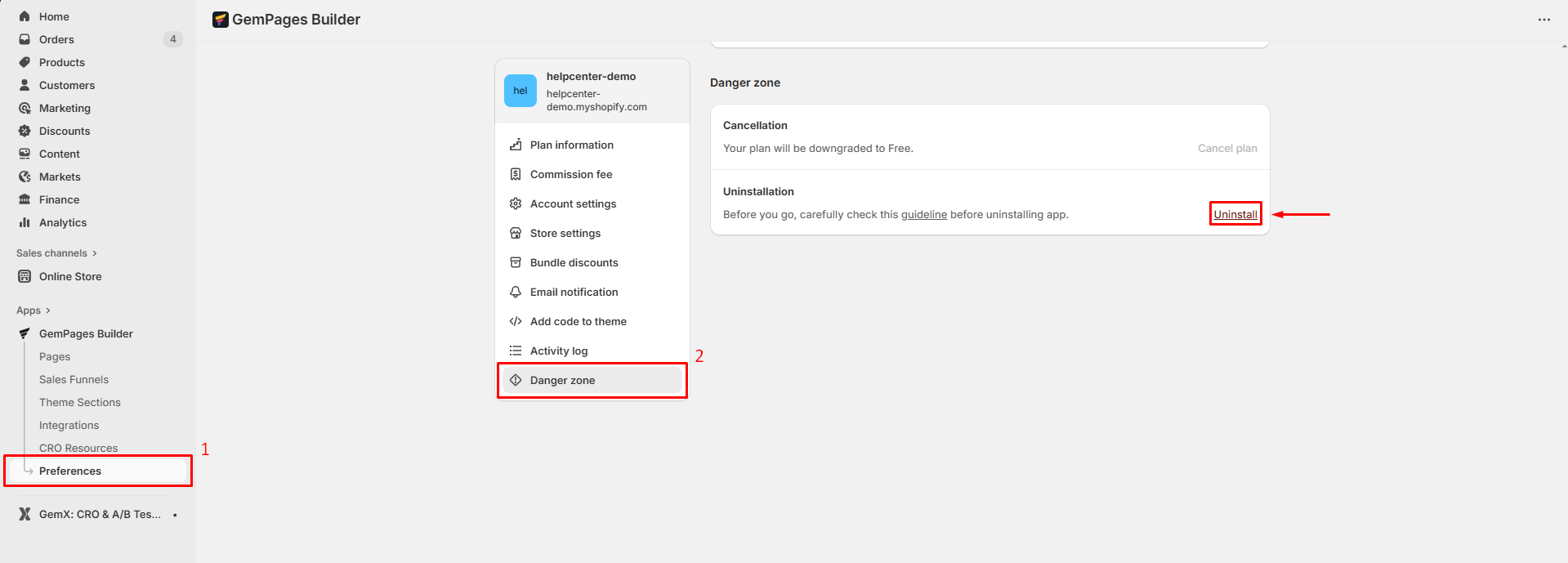Click the Discounts badge icon

(25, 131)
